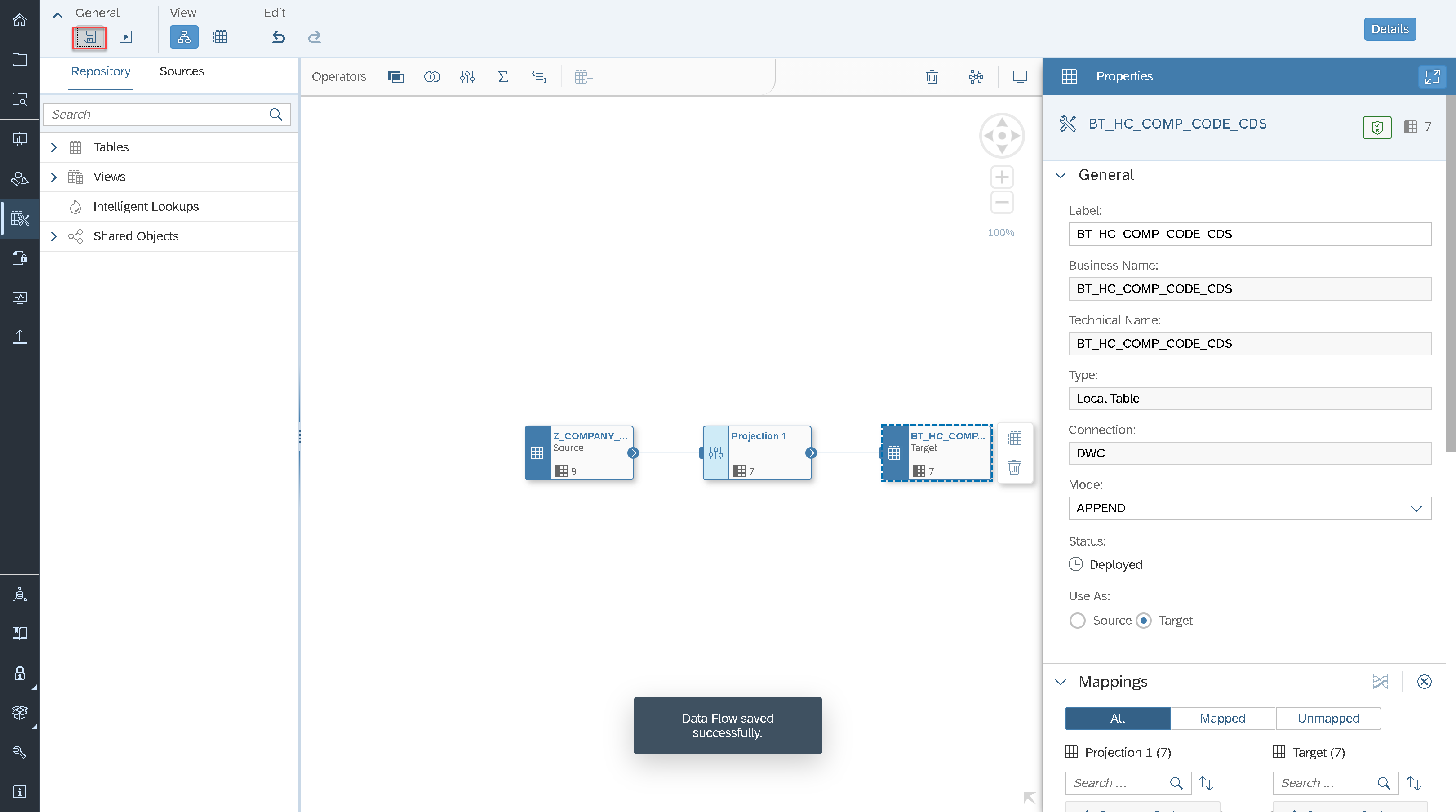1456x812 pixels.
Task: Show All mappings
Action: [x=1118, y=718]
